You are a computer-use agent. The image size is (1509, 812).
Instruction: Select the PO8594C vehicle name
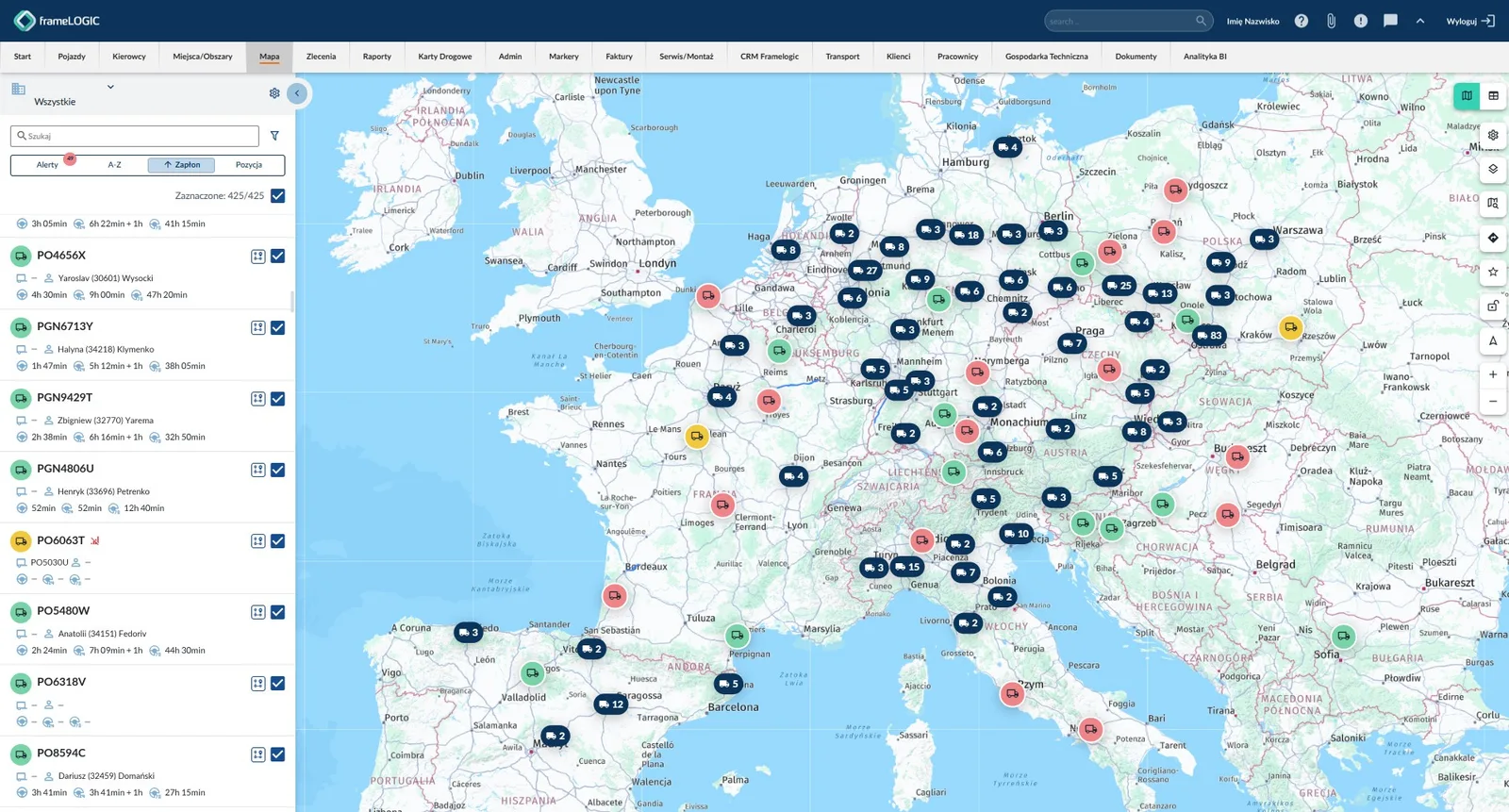(x=61, y=754)
